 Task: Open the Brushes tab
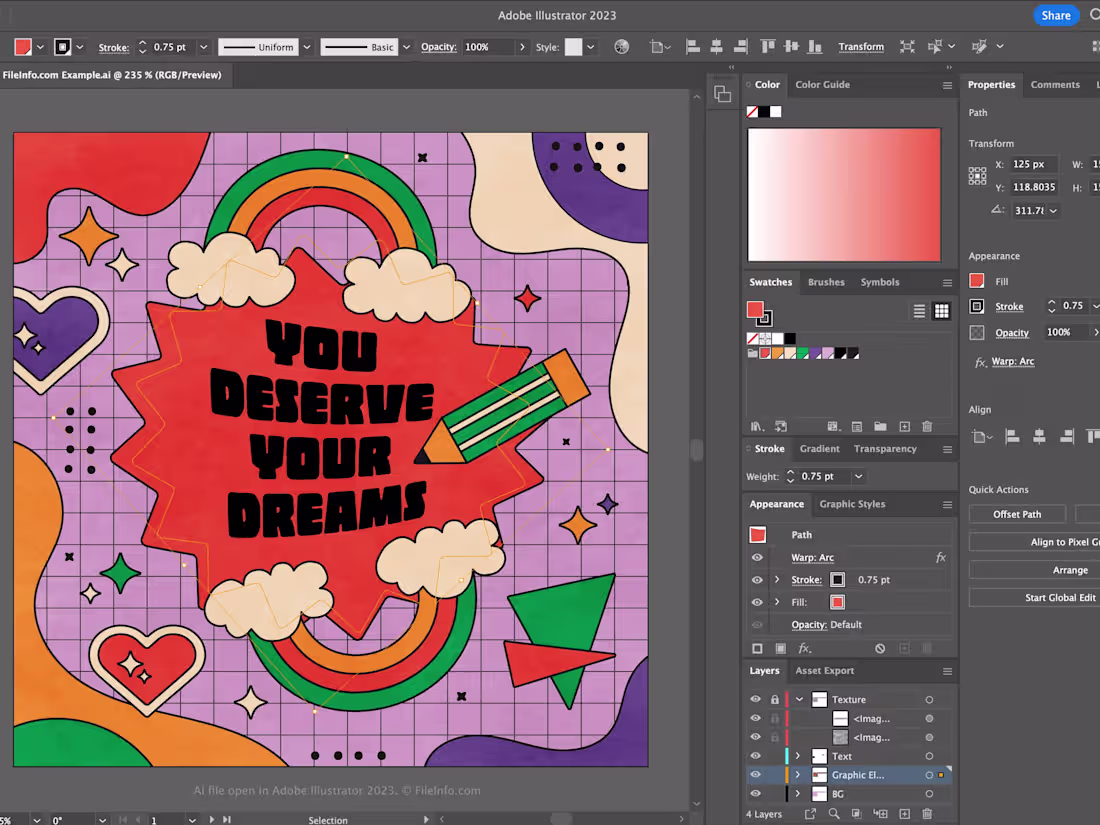click(826, 282)
